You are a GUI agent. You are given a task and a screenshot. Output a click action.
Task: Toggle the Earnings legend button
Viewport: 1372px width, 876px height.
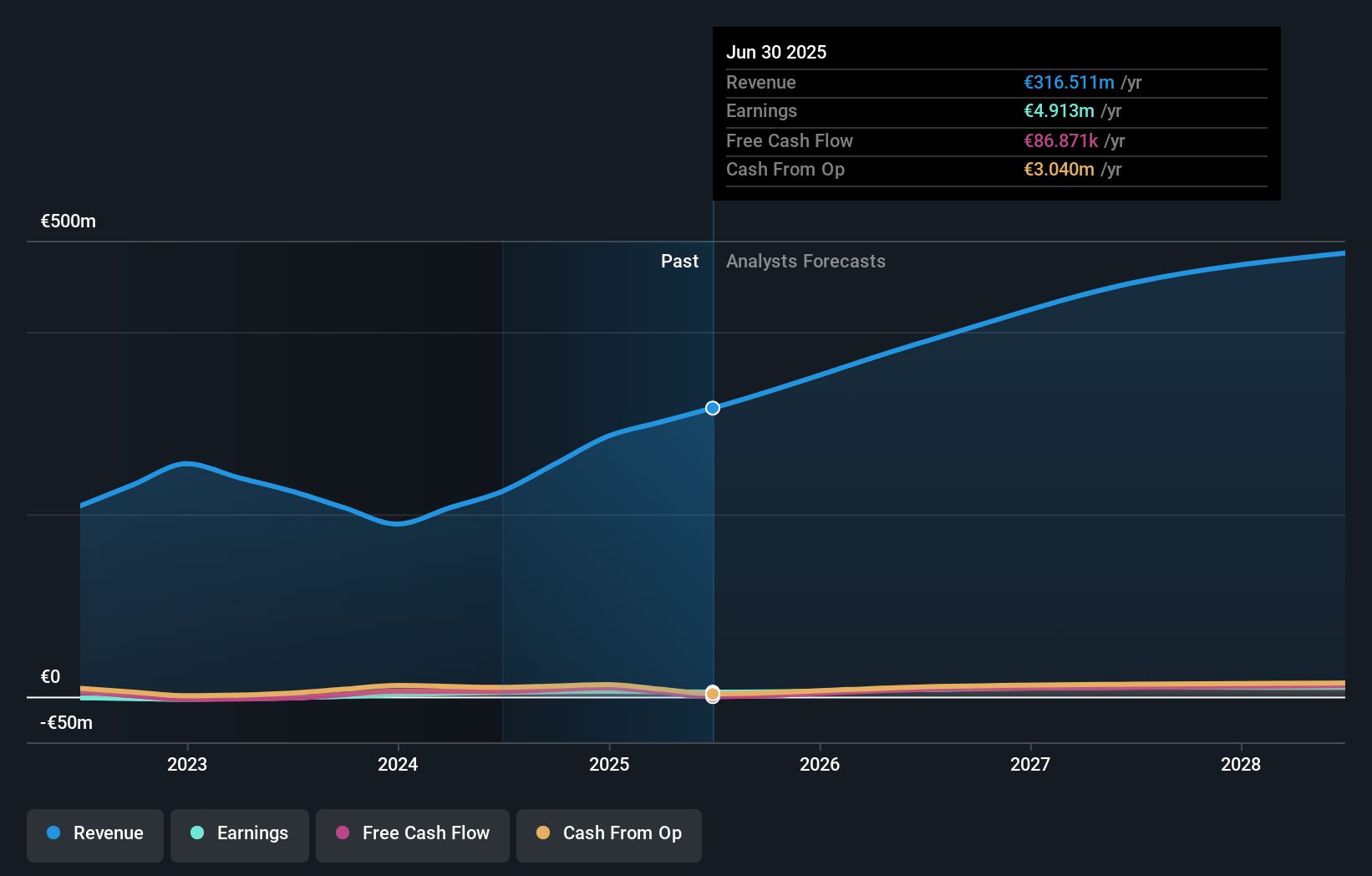(240, 835)
